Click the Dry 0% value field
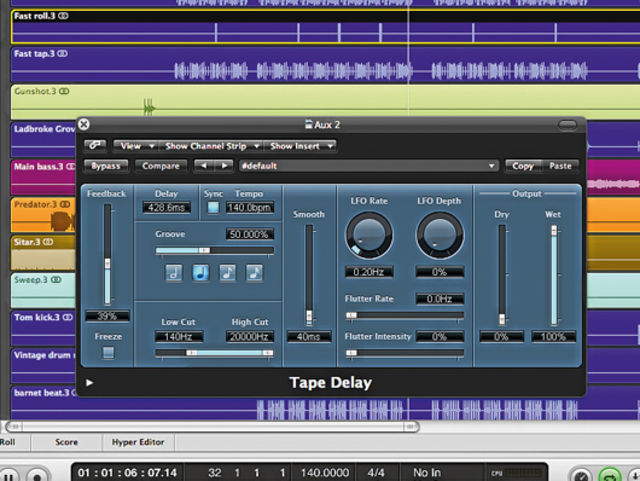This screenshot has height=481, width=640. (x=502, y=337)
